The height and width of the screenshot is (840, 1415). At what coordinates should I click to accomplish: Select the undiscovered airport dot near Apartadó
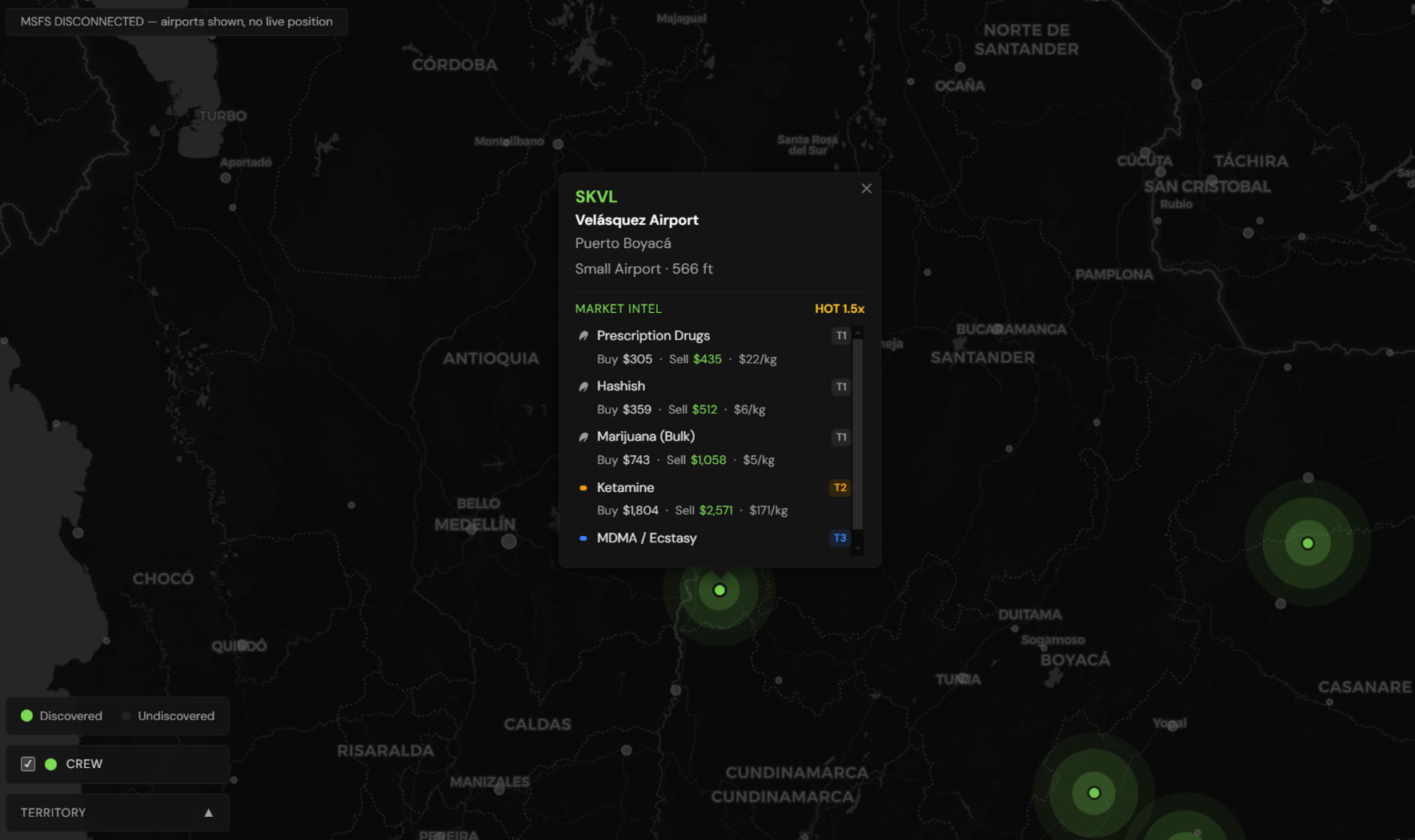226,178
